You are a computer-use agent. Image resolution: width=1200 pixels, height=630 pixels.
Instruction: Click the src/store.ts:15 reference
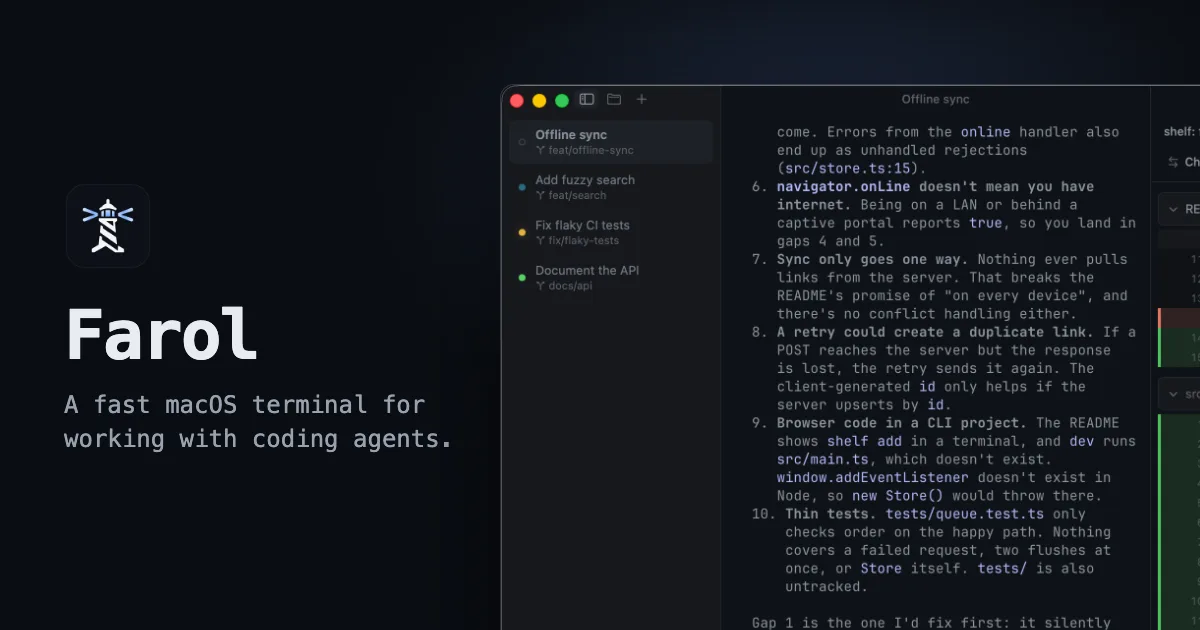pyautogui.click(x=850, y=168)
